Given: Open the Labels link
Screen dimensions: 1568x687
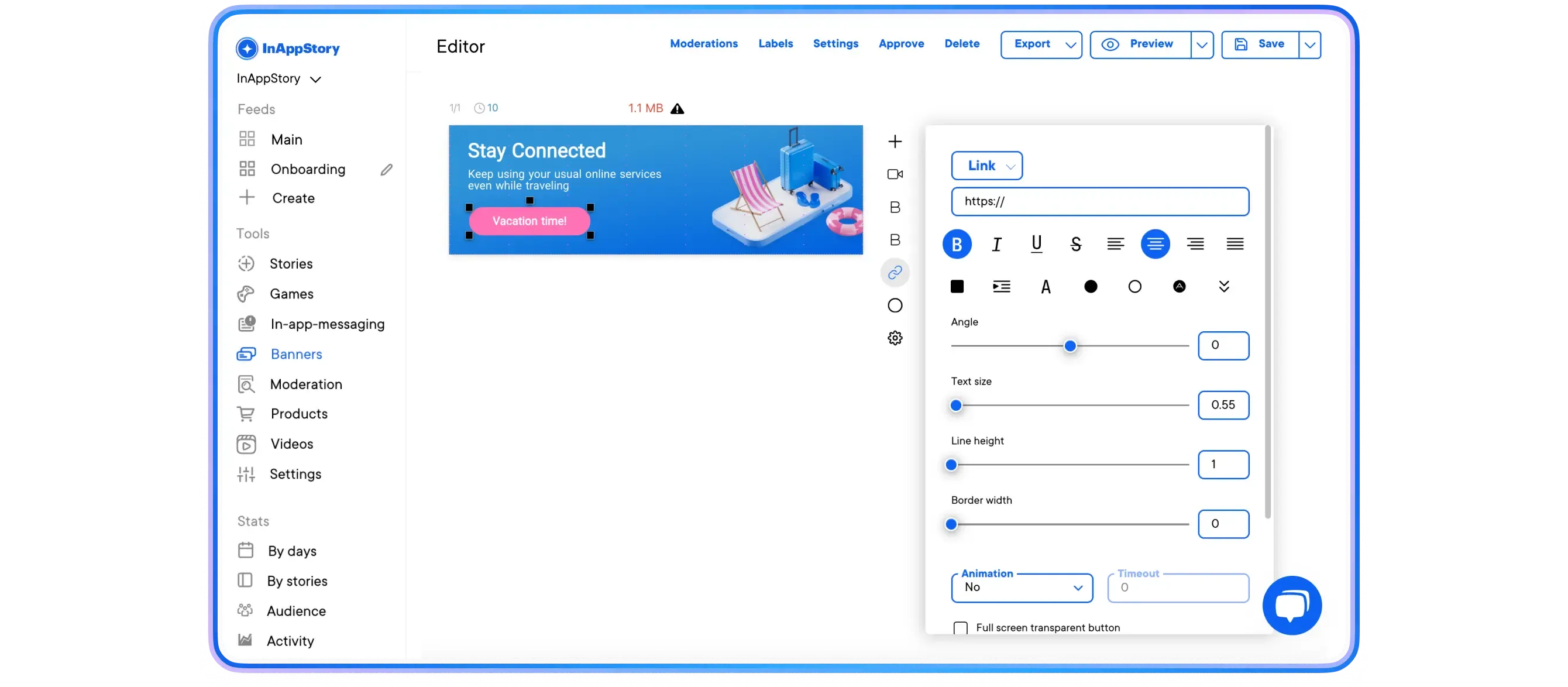Looking at the screenshot, I should [x=775, y=44].
